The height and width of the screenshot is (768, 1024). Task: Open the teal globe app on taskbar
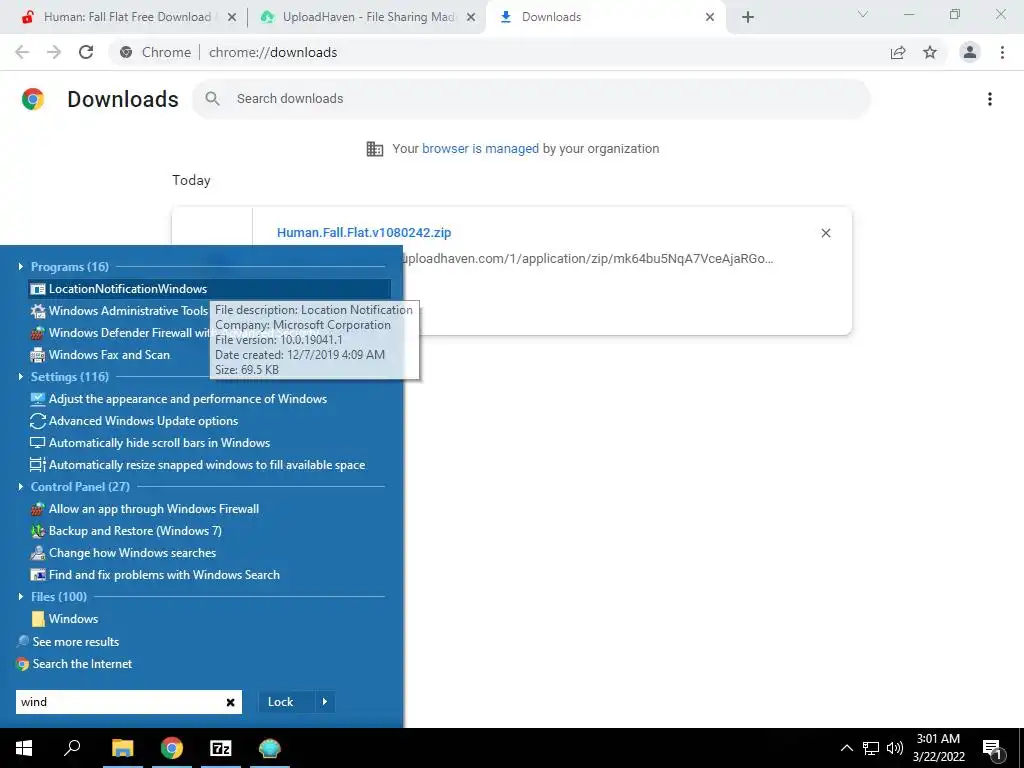point(270,748)
